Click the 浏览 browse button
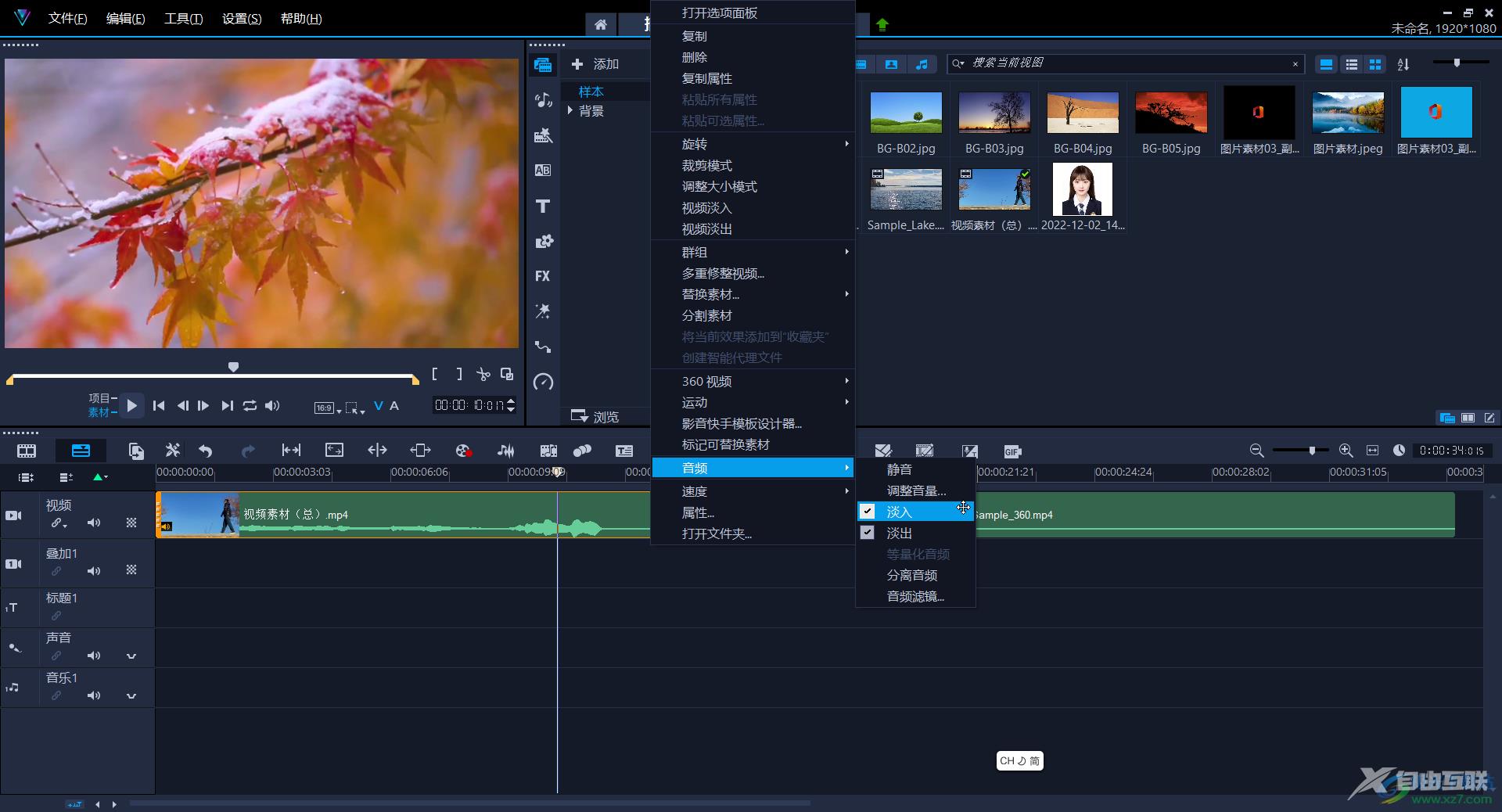 595,416
